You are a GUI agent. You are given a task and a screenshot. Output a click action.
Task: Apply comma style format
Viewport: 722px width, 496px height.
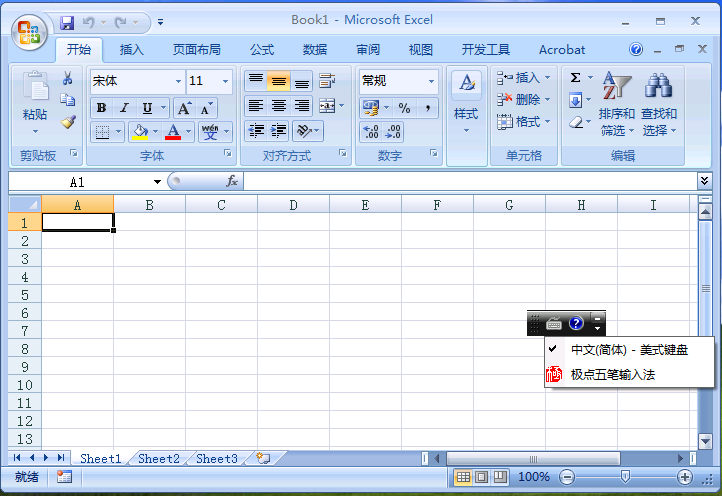427,108
